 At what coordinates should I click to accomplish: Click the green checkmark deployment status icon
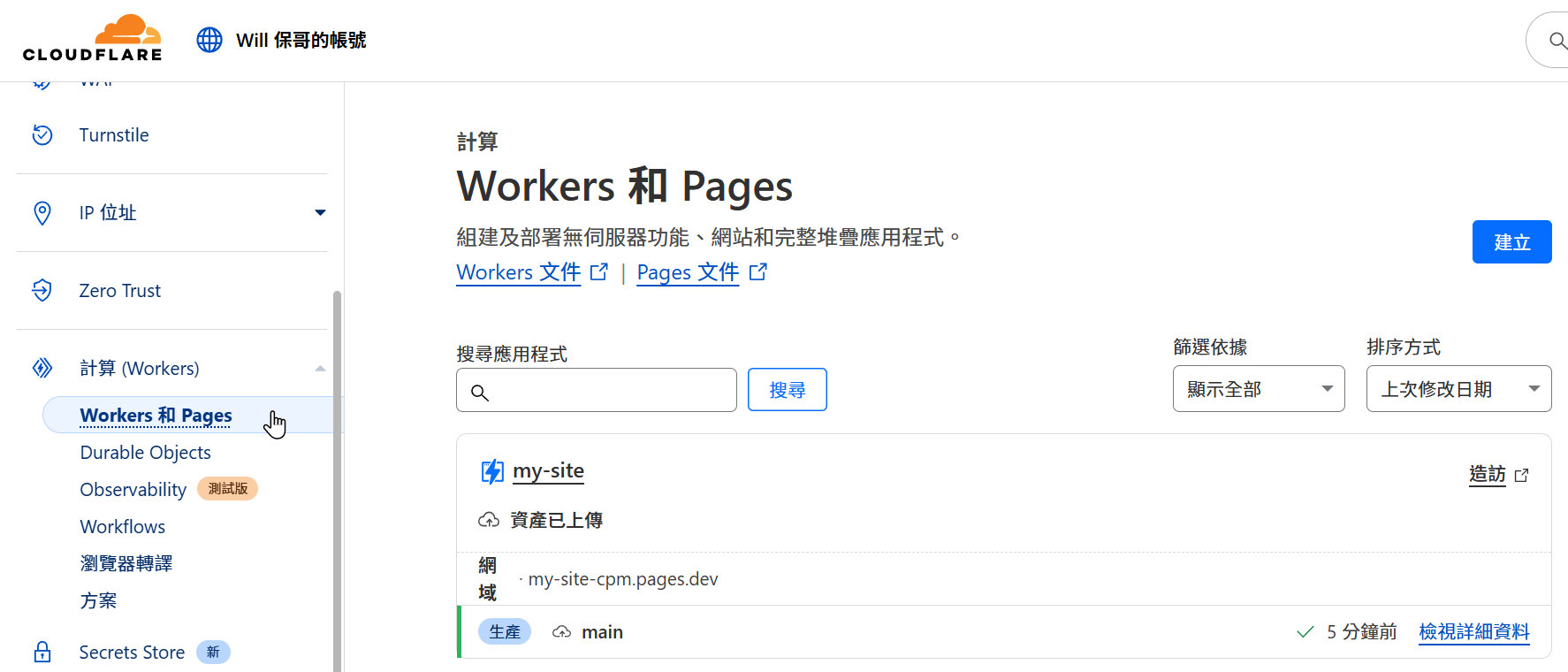1305,632
